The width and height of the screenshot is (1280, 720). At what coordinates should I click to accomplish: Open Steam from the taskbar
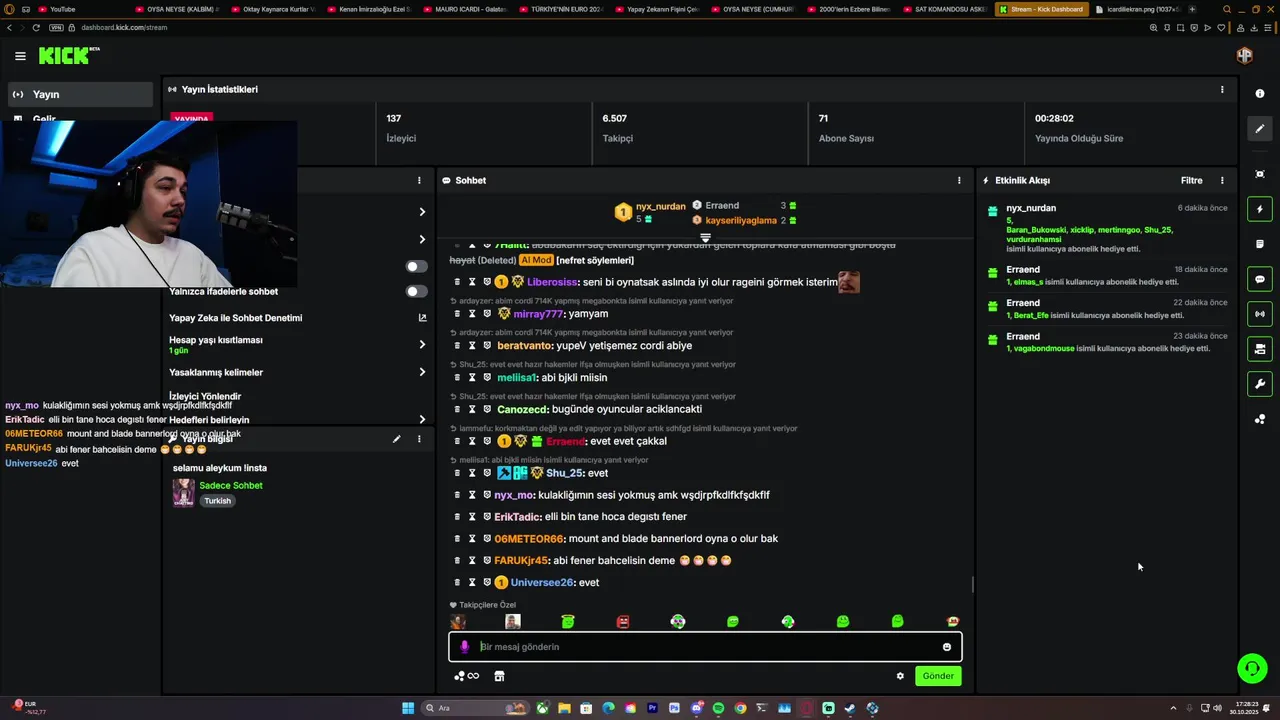pos(850,708)
